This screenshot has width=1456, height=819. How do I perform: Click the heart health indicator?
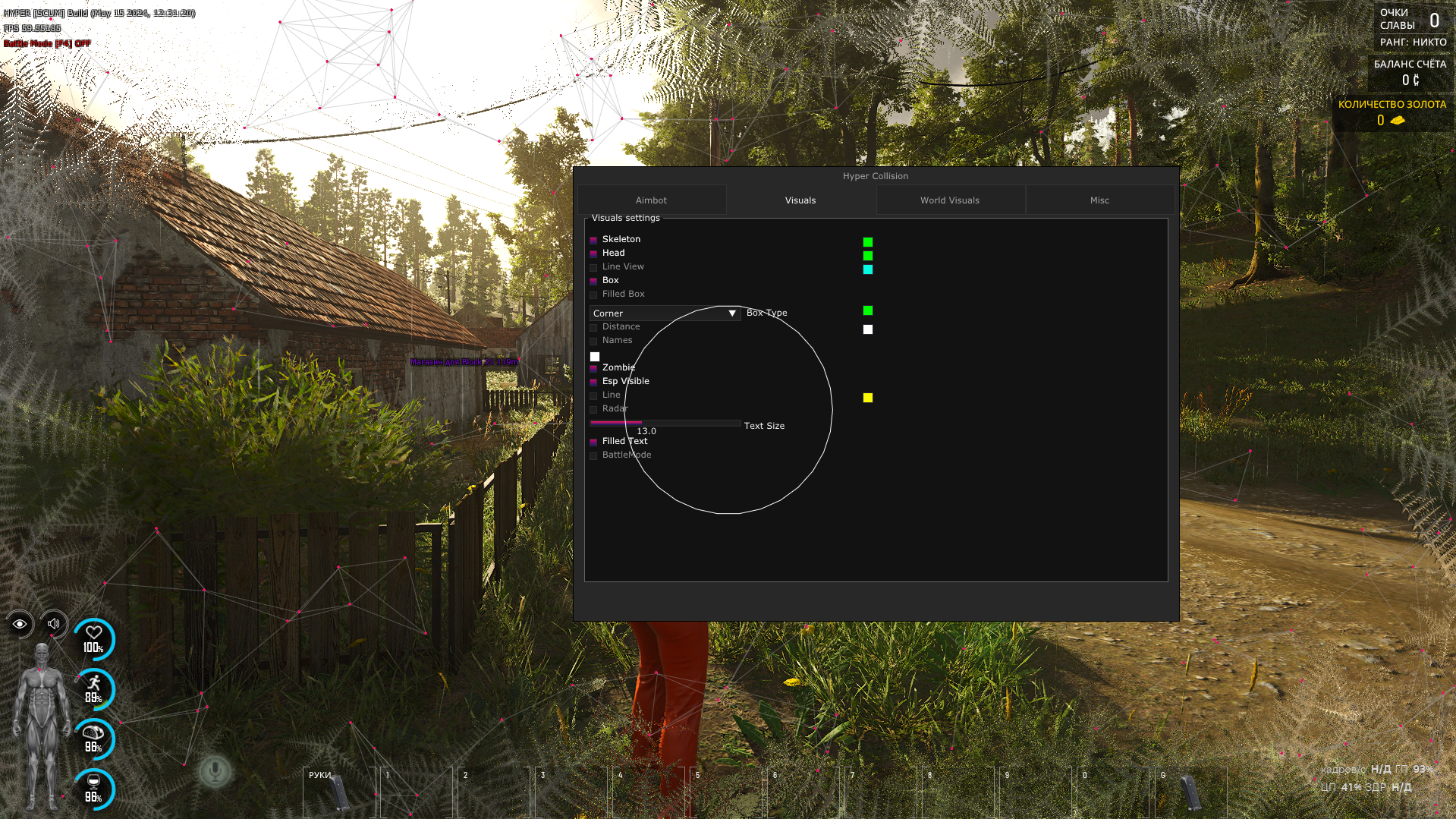pos(94,639)
